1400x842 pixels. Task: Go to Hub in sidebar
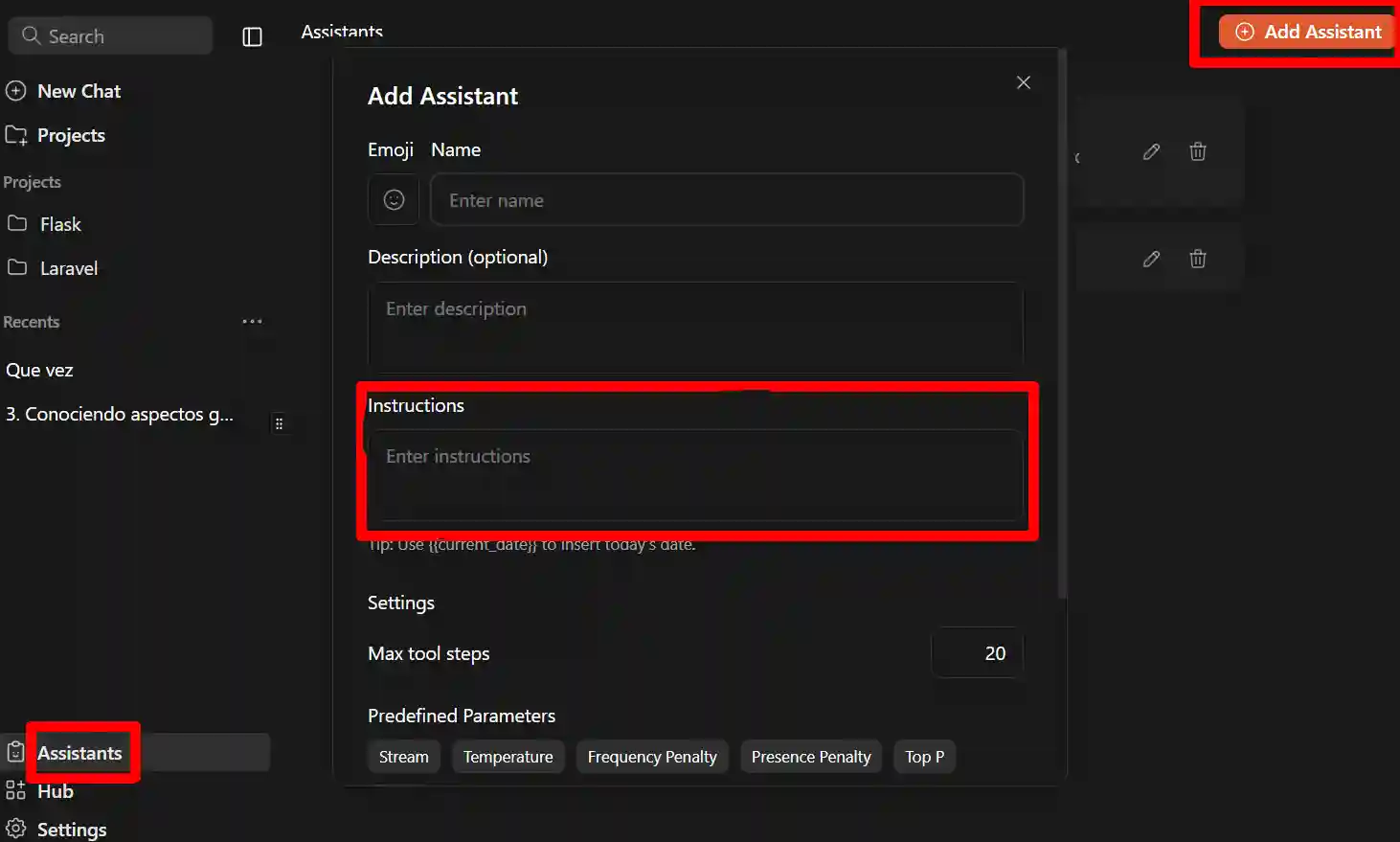point(55,791)
